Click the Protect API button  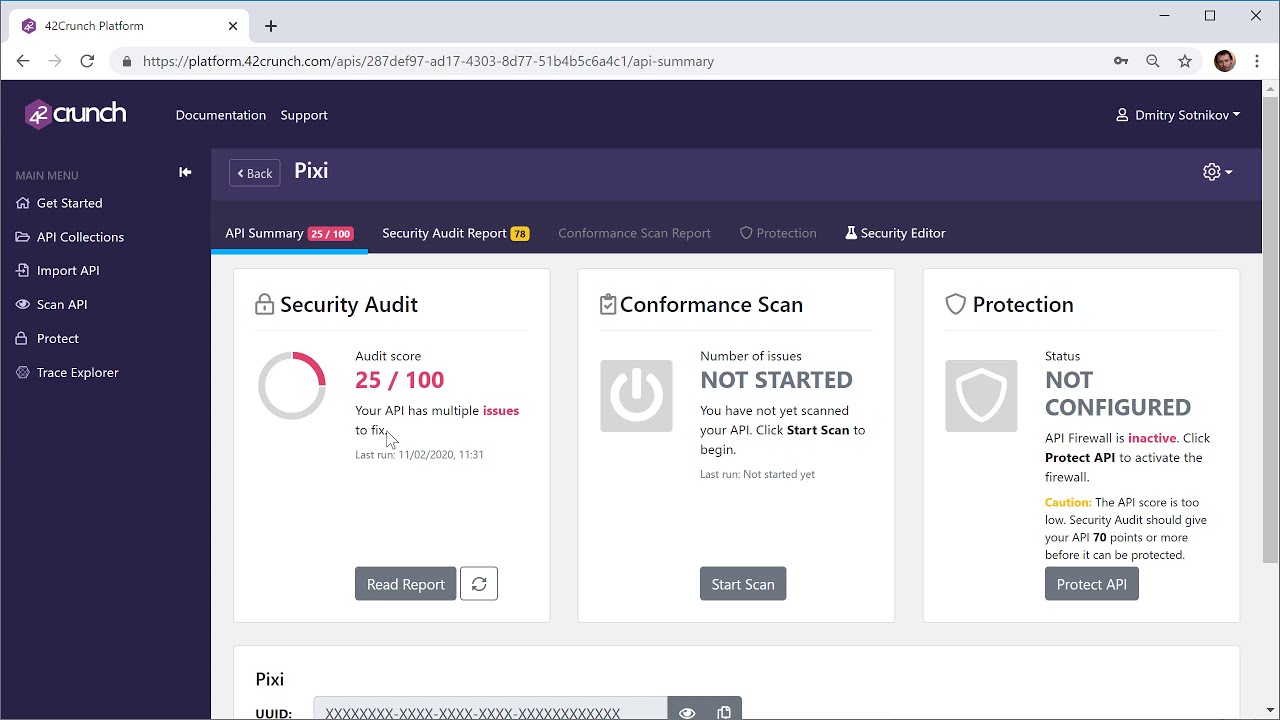(1091, 584)
